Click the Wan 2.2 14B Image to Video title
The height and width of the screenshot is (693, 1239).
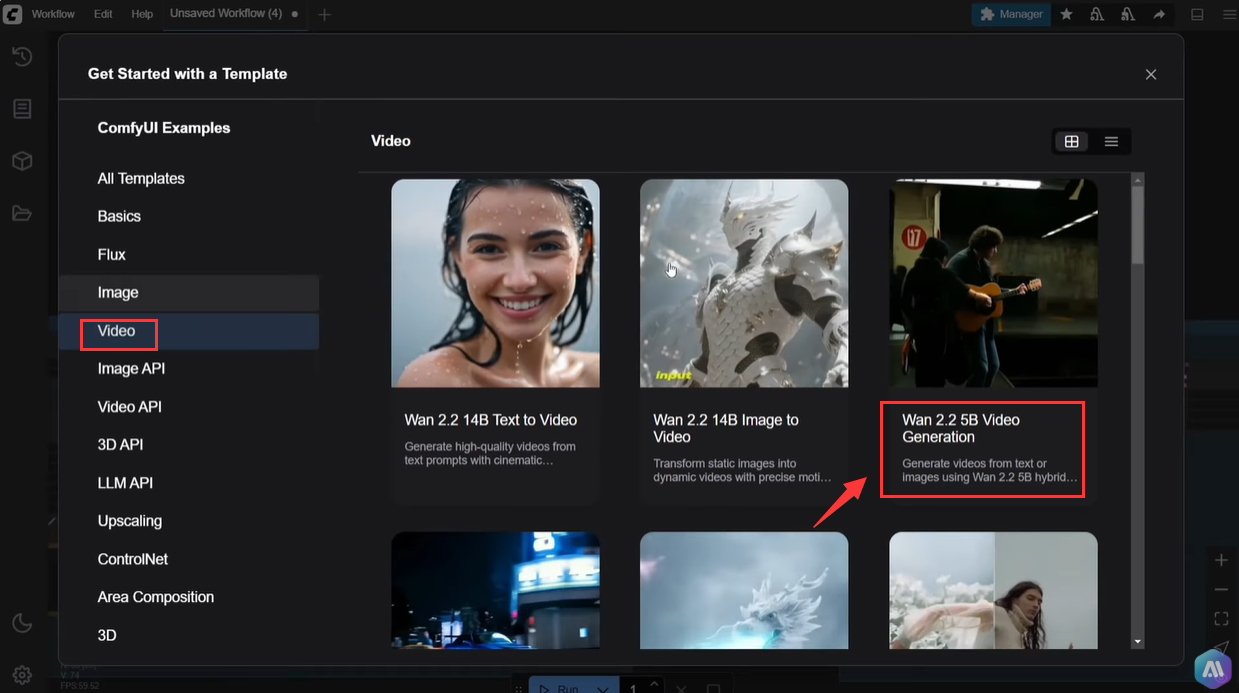coord(726,428)
